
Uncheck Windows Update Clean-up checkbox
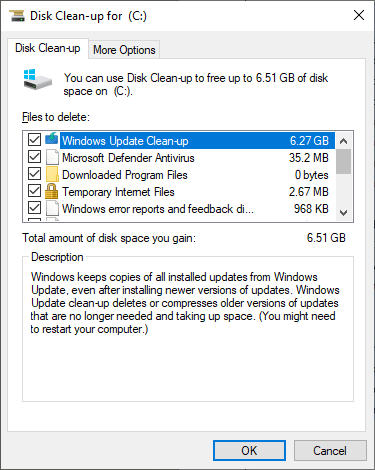coord(35,140)
